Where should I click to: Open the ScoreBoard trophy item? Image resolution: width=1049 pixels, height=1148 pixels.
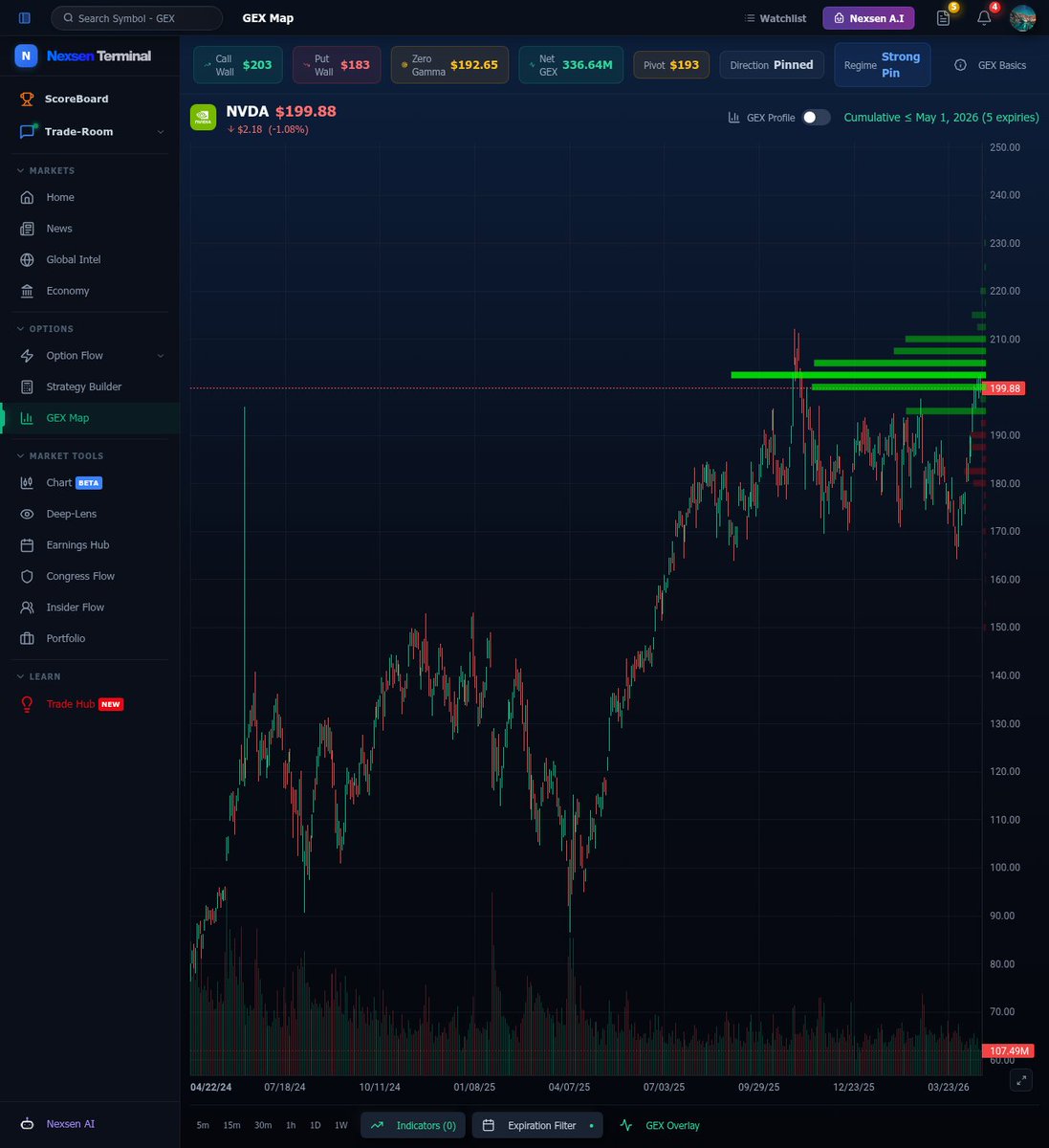click(76, 99)
